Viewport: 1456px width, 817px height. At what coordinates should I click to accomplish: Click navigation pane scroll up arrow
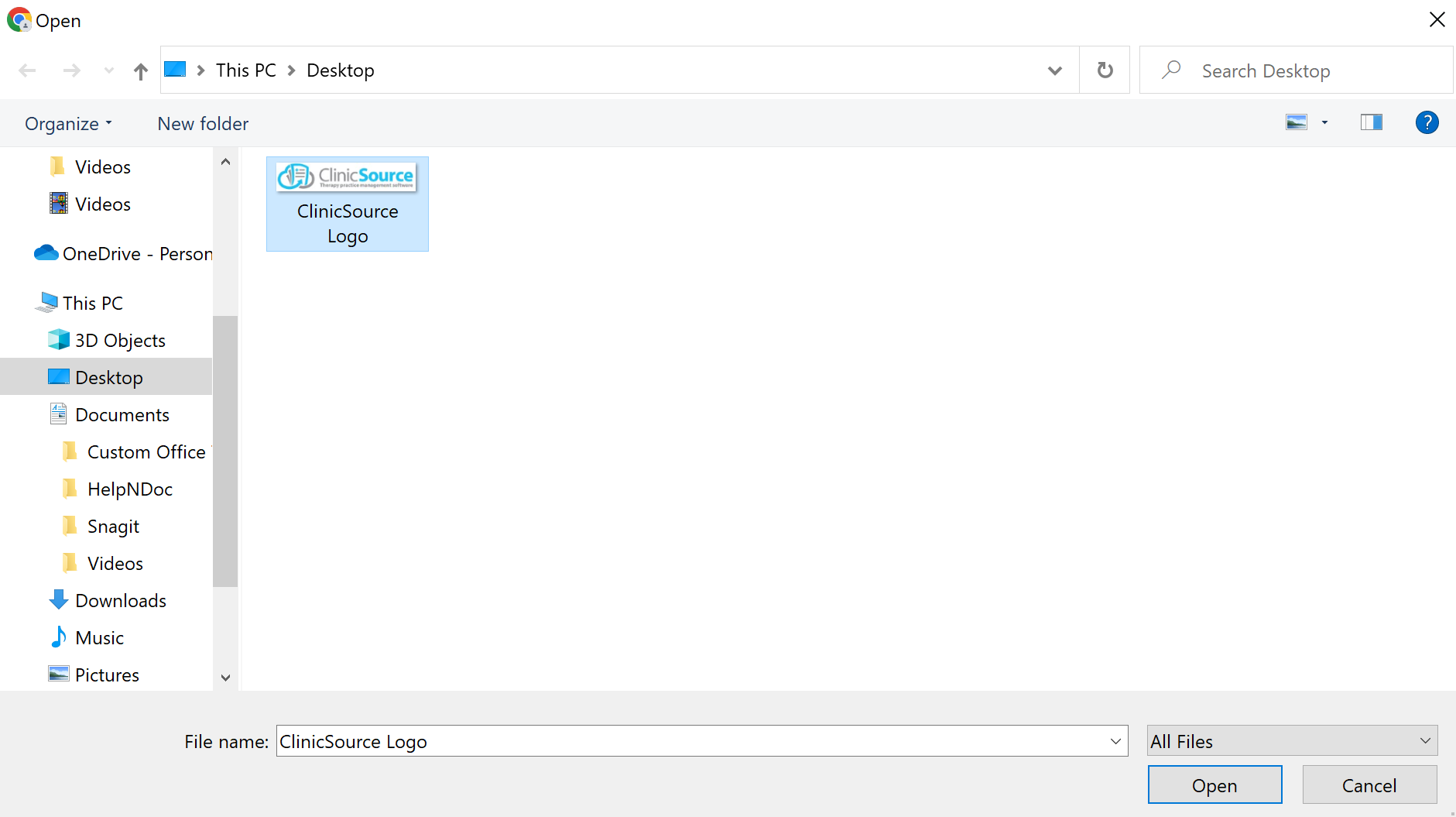tap(225, 162)
